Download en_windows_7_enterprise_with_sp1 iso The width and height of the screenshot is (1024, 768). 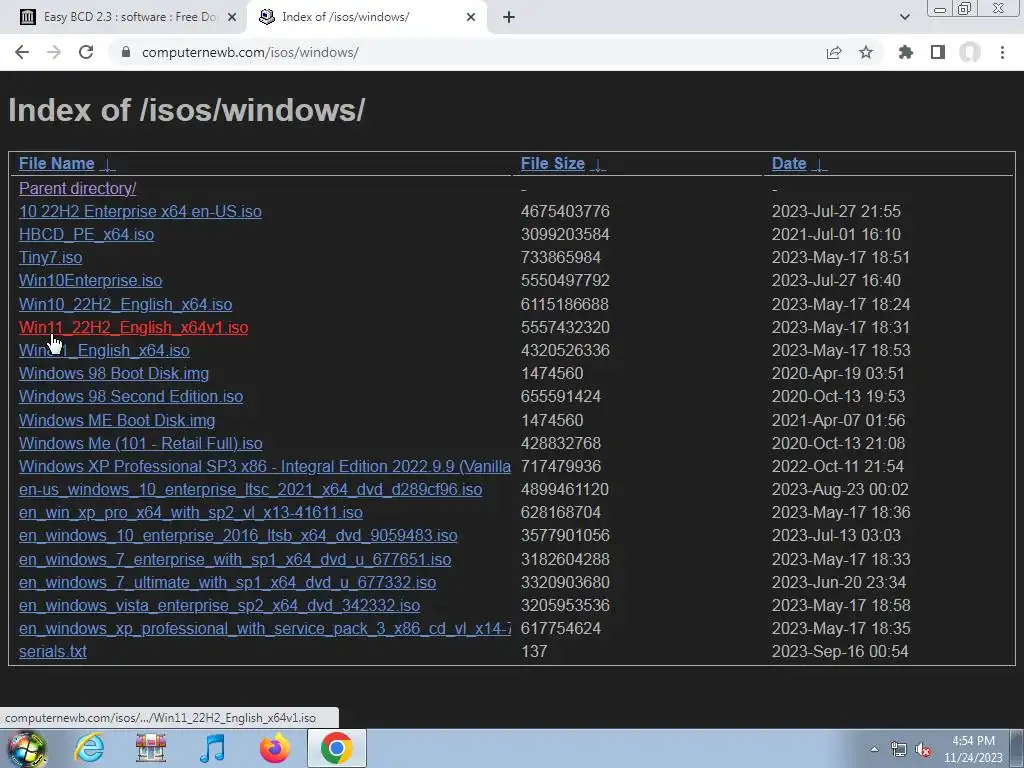click(x=235, y=560)
